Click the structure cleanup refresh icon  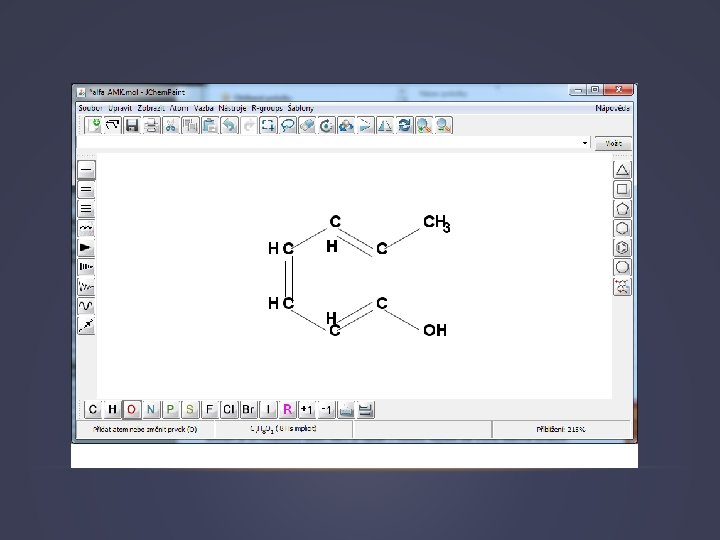pyautogui.click(x=404, y=125)
